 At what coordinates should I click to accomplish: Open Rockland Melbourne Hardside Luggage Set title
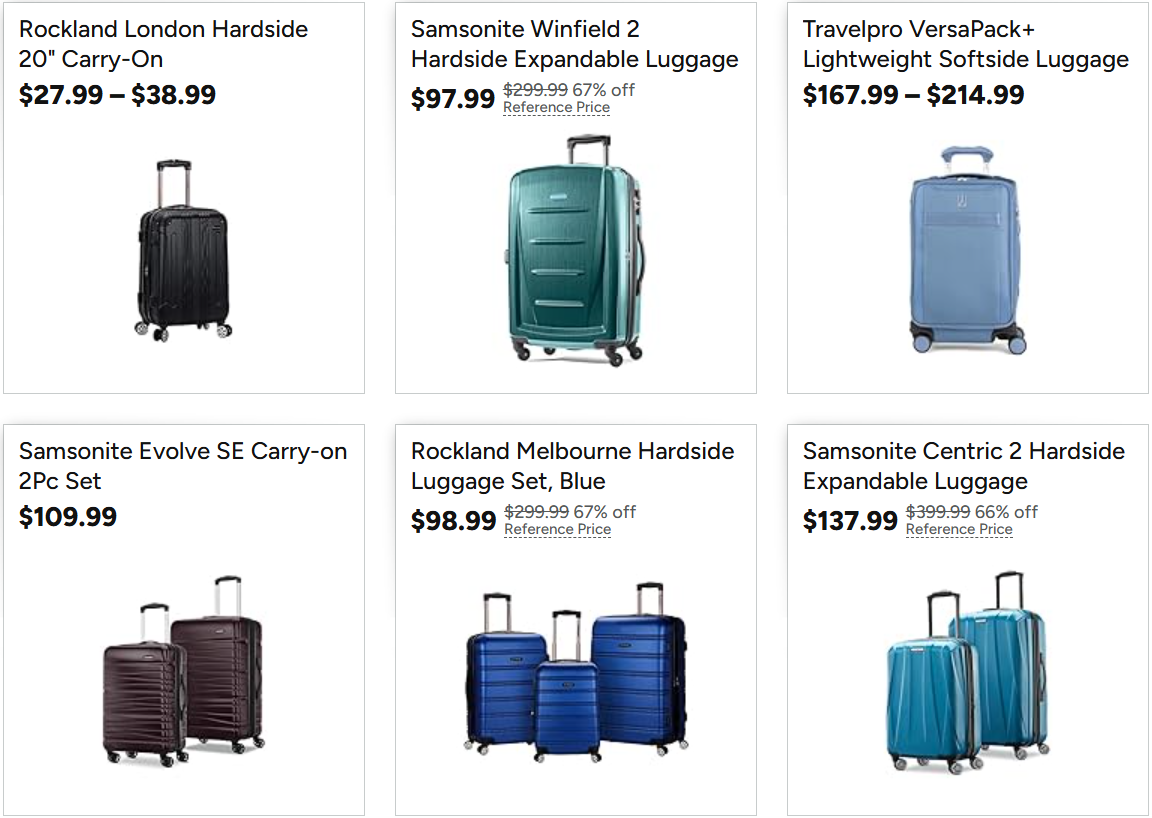(x=572, y=466)
